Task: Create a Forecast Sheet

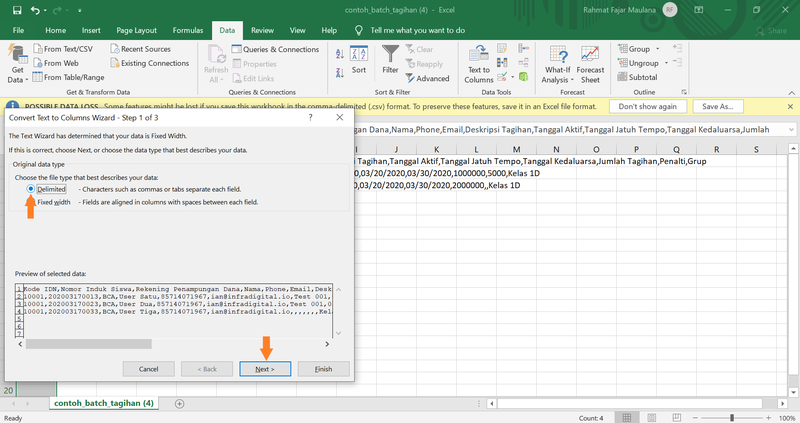Action: (590, 64)
